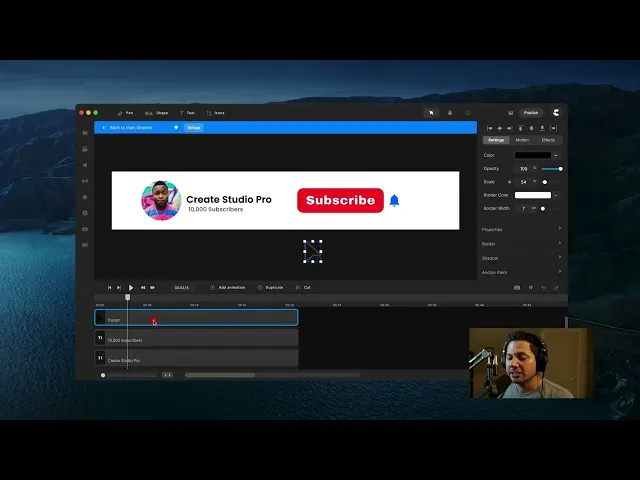Click the white Border Color swatch
This screenshot has height=480, width=640.
click(x=533, y=195)
